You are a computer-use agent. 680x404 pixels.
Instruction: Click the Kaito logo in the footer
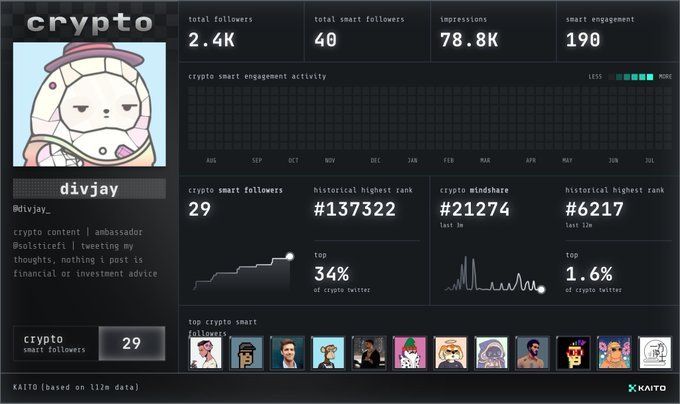(x=647, y=388)
